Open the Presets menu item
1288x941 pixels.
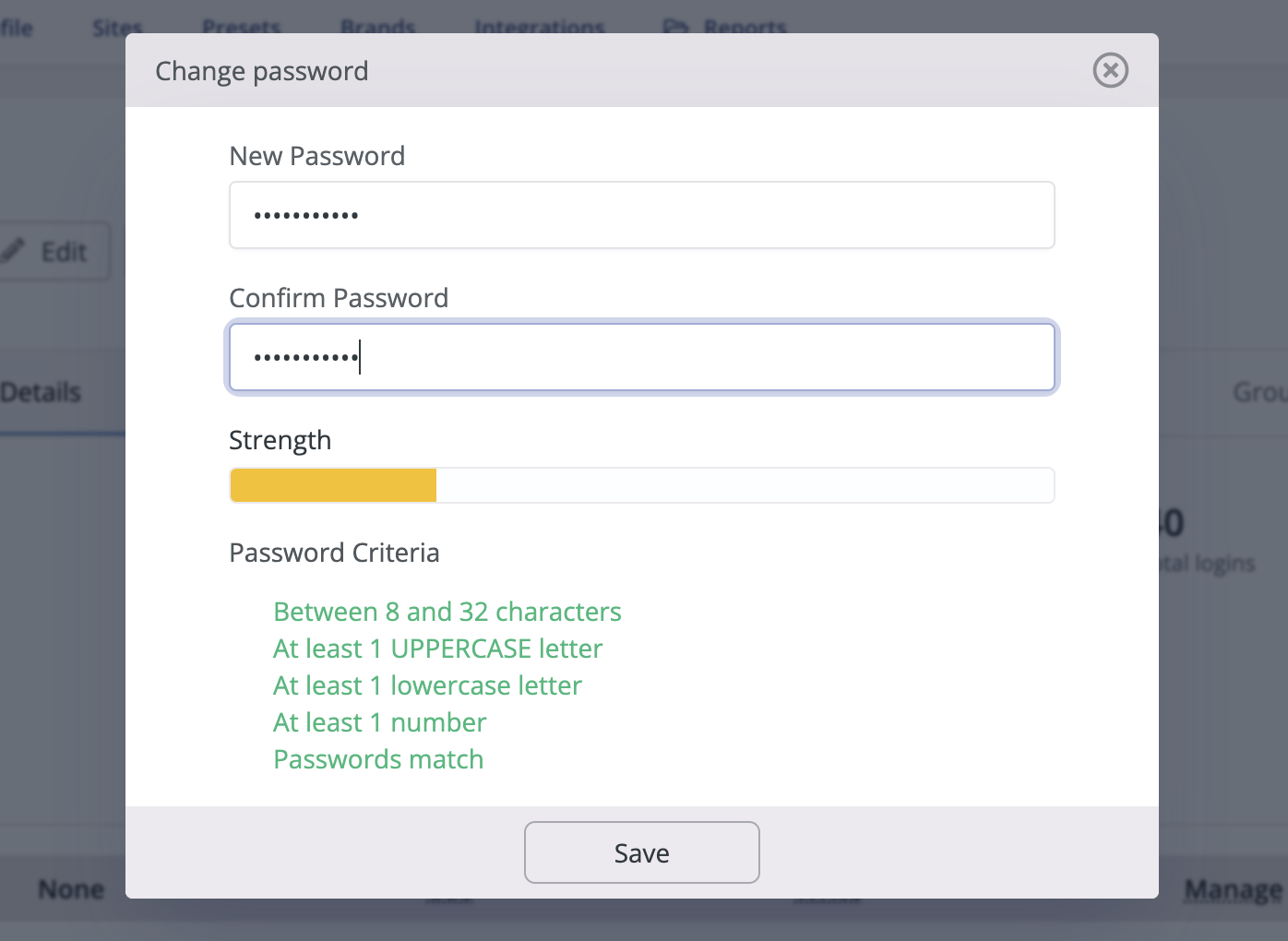click(x=241, y=25)
